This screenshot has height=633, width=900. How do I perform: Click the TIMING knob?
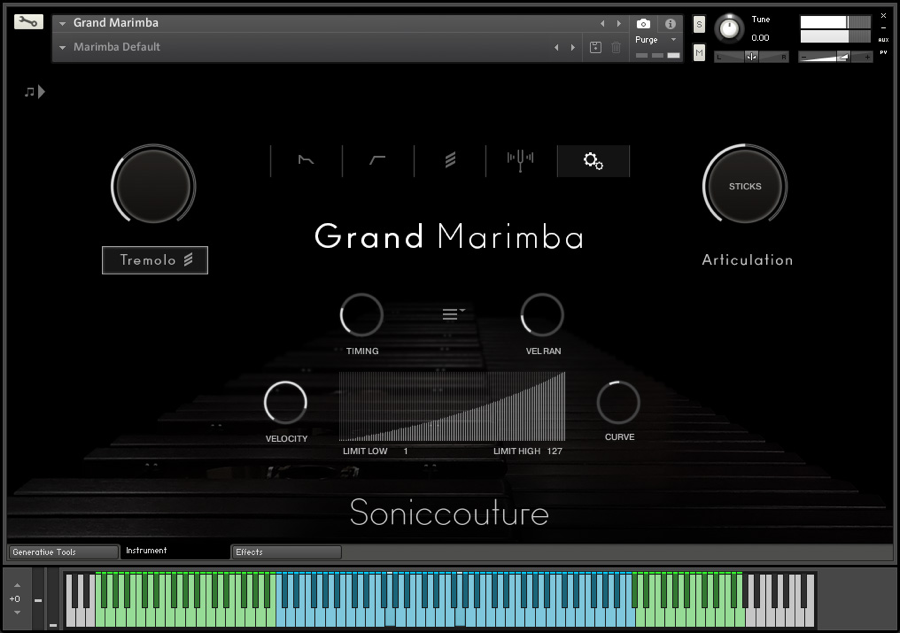click(x=362, y=315)
